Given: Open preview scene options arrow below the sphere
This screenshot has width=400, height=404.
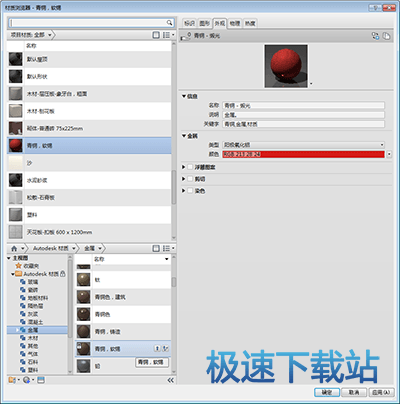Looking at the screenshot, I should tap(311, 84).
